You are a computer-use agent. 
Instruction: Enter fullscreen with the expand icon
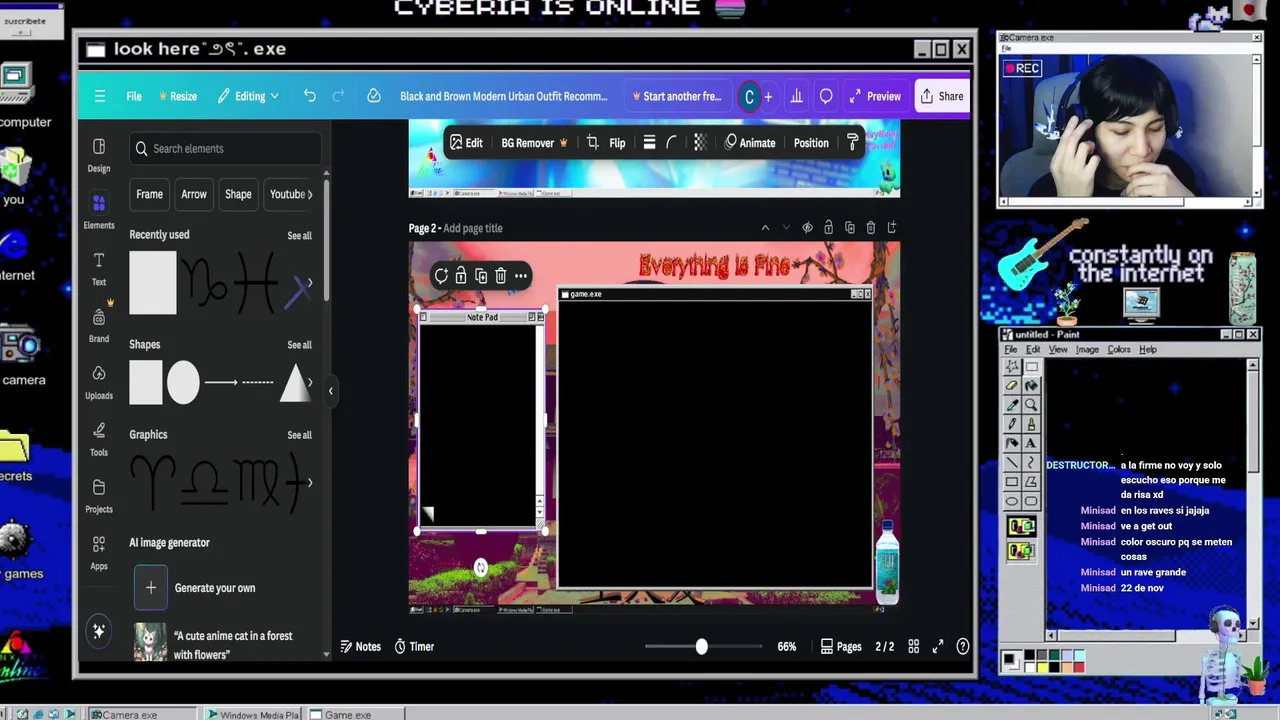[x=938, y=647]
